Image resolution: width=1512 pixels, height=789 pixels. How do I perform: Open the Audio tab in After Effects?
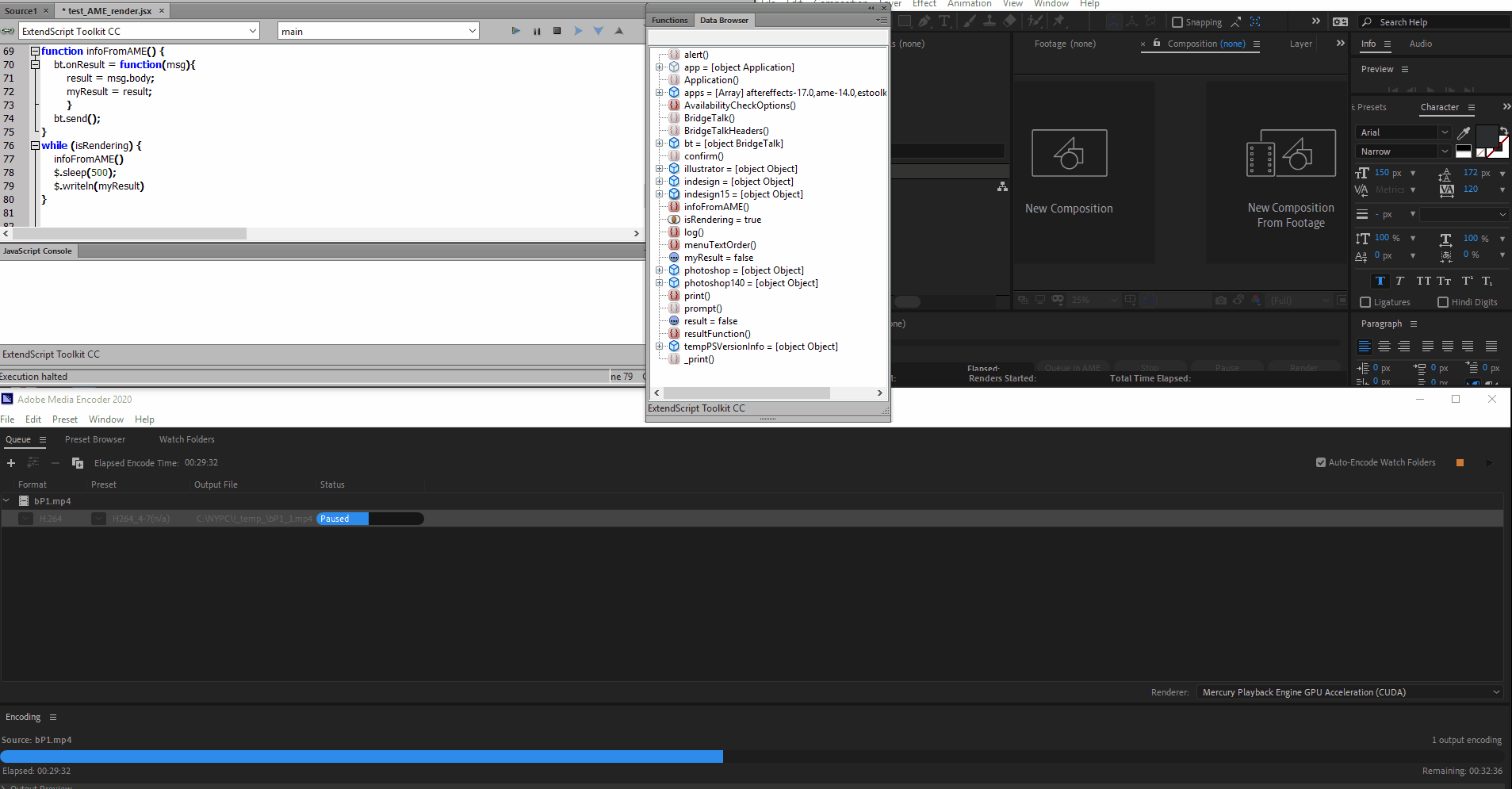coord(1421,44)
